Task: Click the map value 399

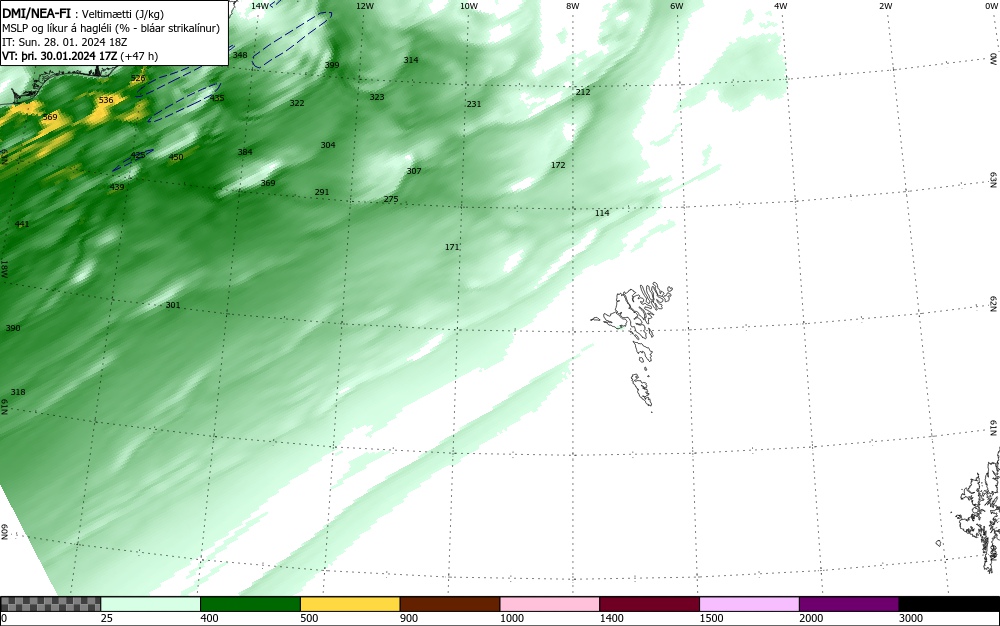Action: 332,65
